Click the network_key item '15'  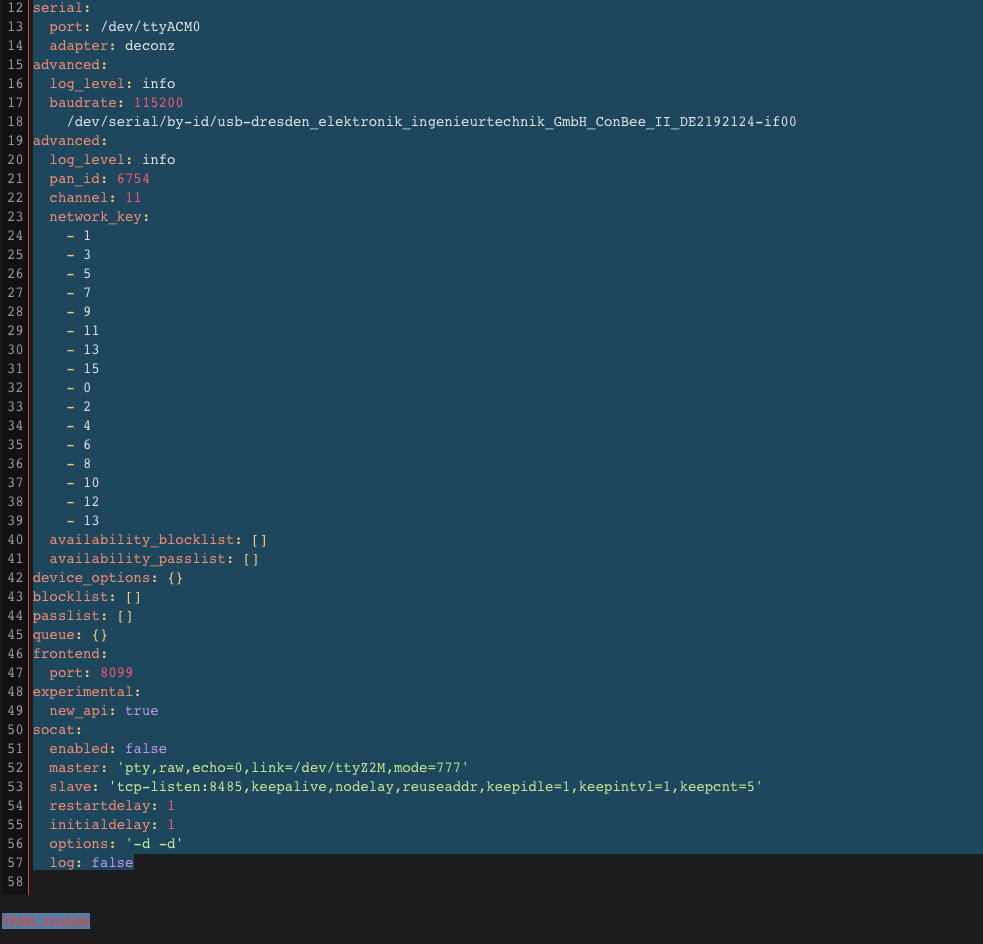92,369
